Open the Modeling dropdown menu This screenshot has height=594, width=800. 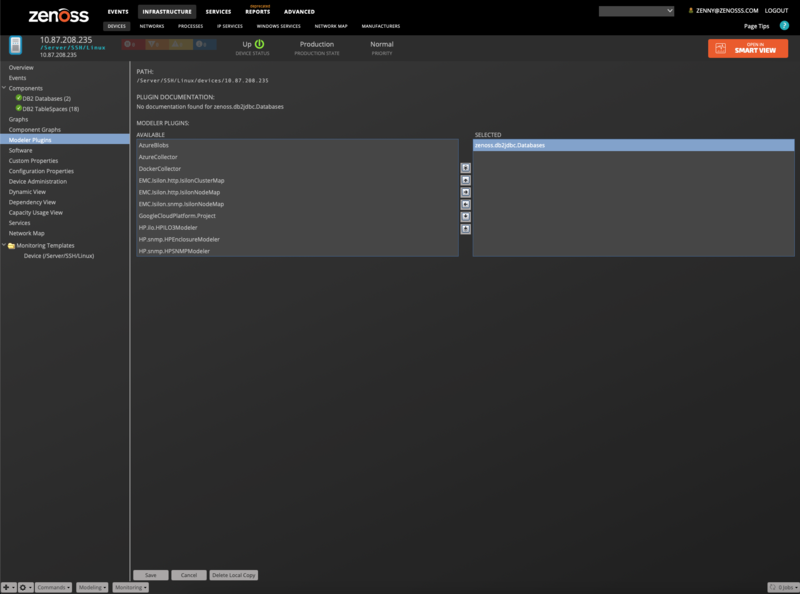92,588
